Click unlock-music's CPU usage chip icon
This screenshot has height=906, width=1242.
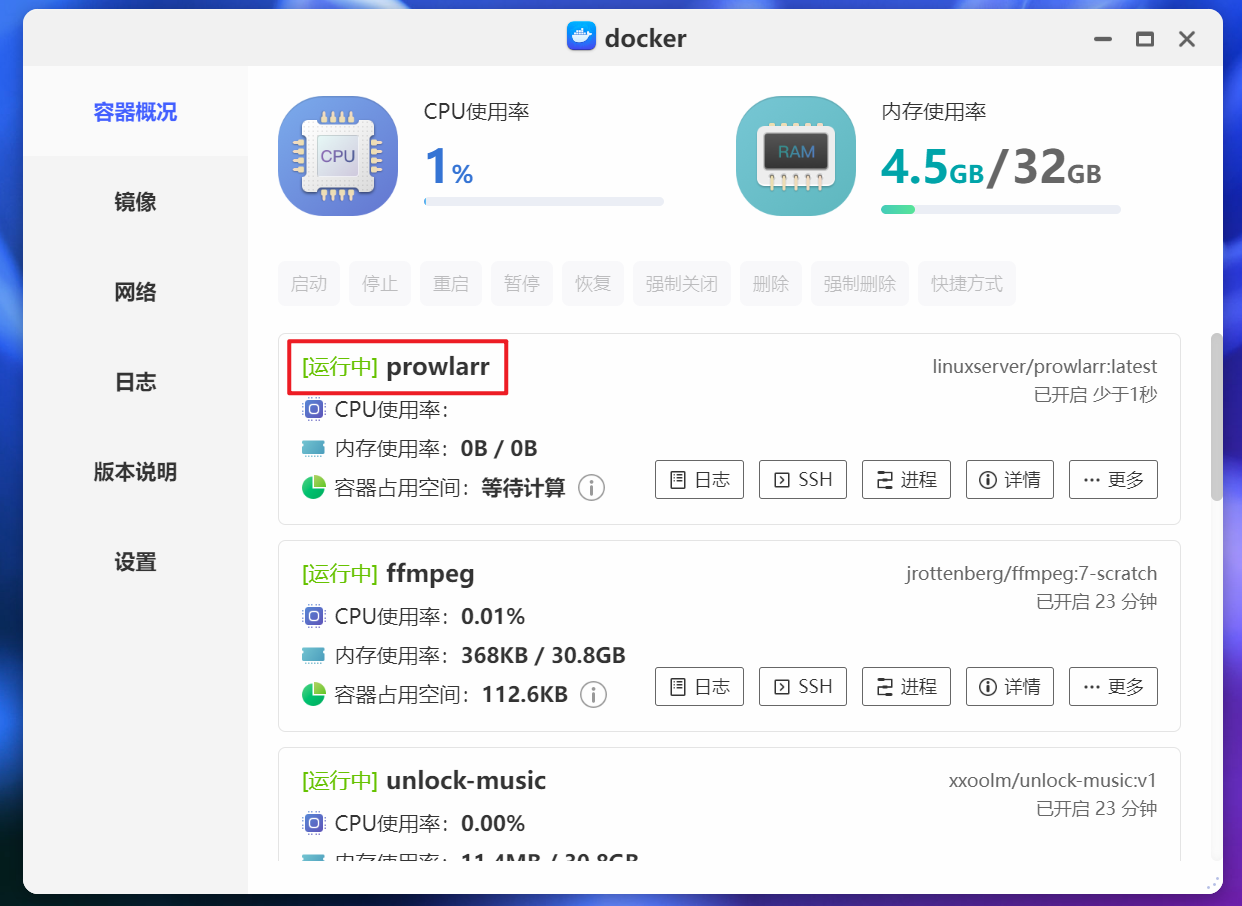[x=314, y=824]
